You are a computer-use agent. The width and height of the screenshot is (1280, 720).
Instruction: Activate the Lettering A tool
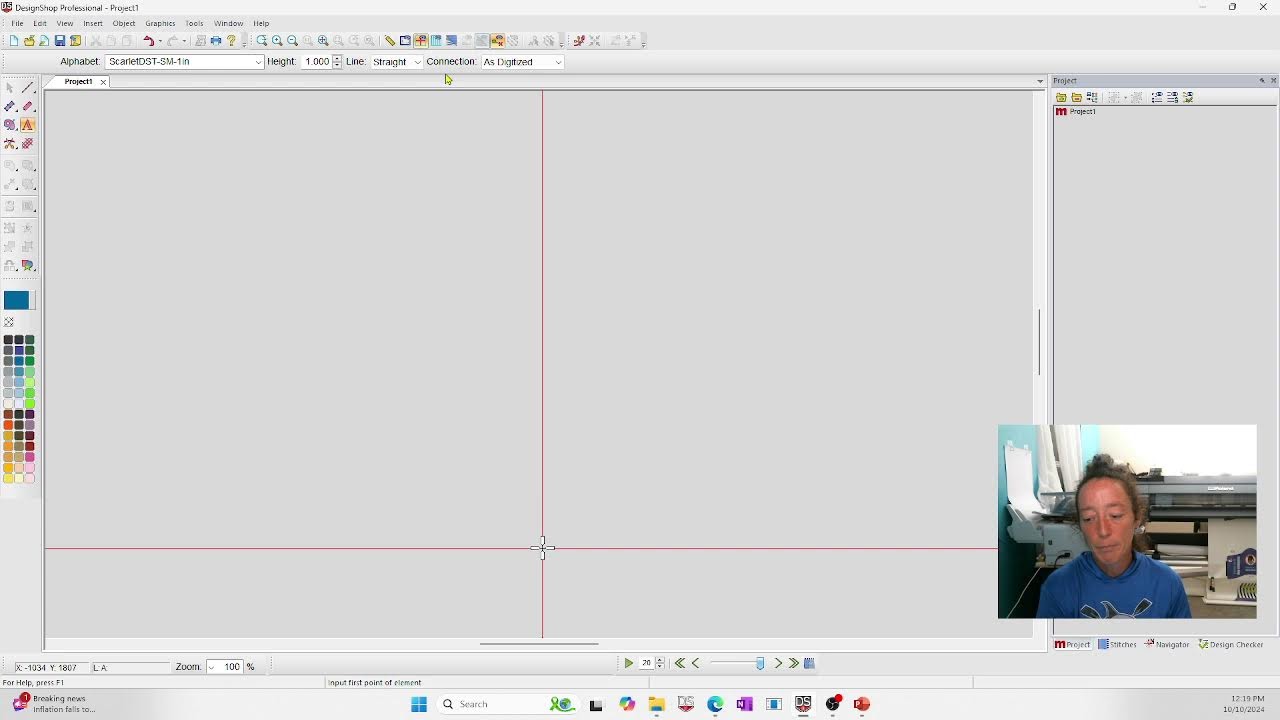click(27, 125)
